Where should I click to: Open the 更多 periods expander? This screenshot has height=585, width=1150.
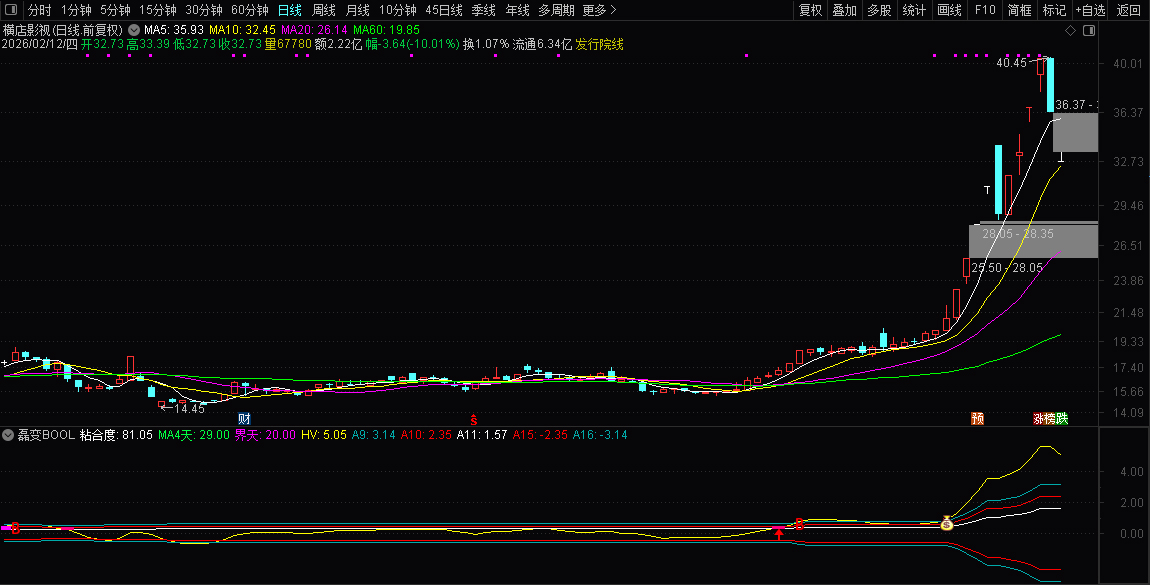click(x=599, y=10)
